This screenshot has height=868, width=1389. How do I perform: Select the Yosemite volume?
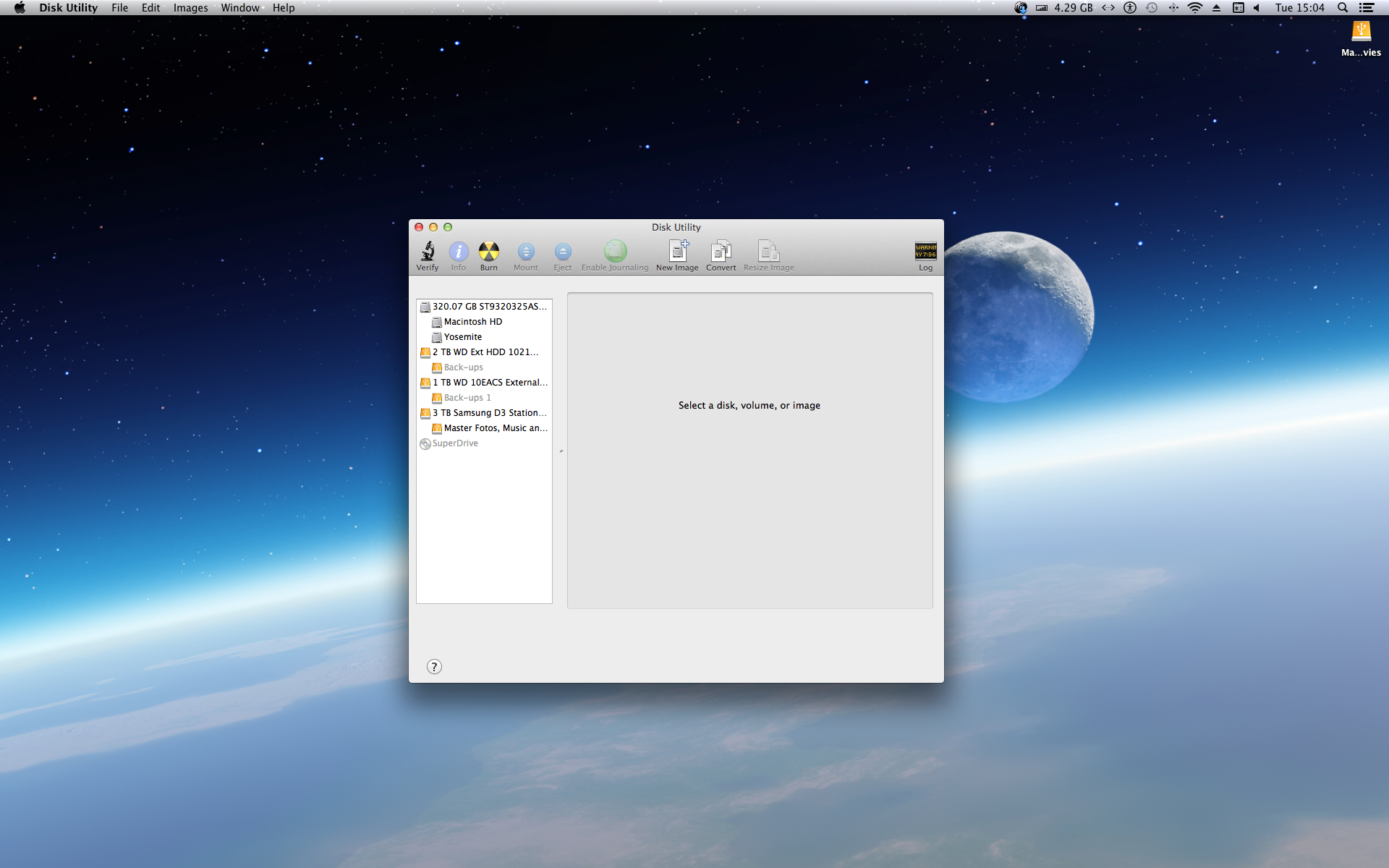(484, 337)
